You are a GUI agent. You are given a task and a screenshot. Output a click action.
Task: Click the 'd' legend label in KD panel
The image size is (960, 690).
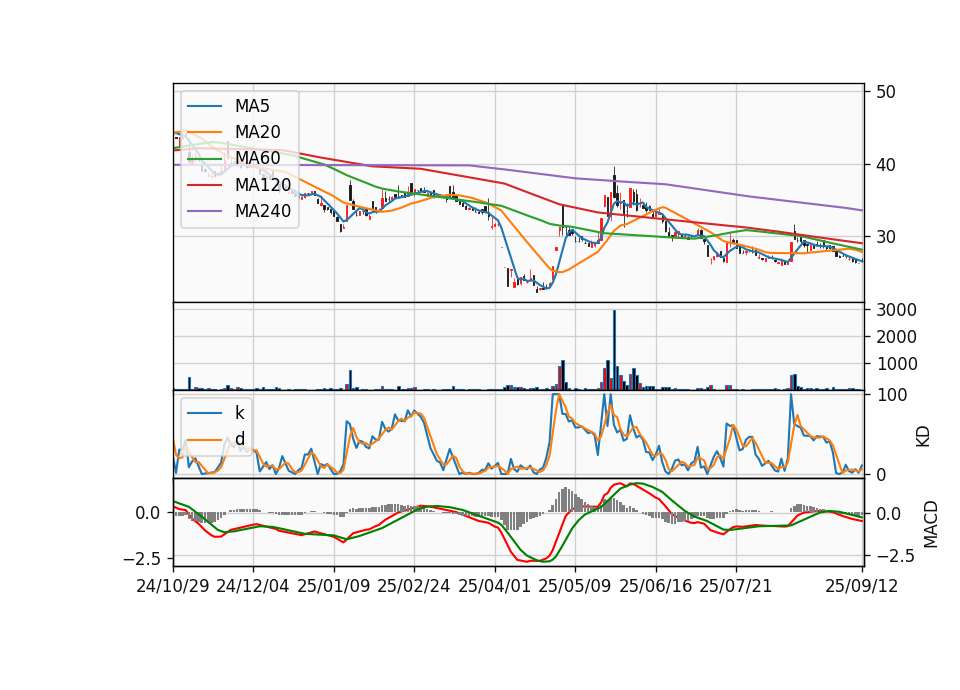(x=240, y=439)
